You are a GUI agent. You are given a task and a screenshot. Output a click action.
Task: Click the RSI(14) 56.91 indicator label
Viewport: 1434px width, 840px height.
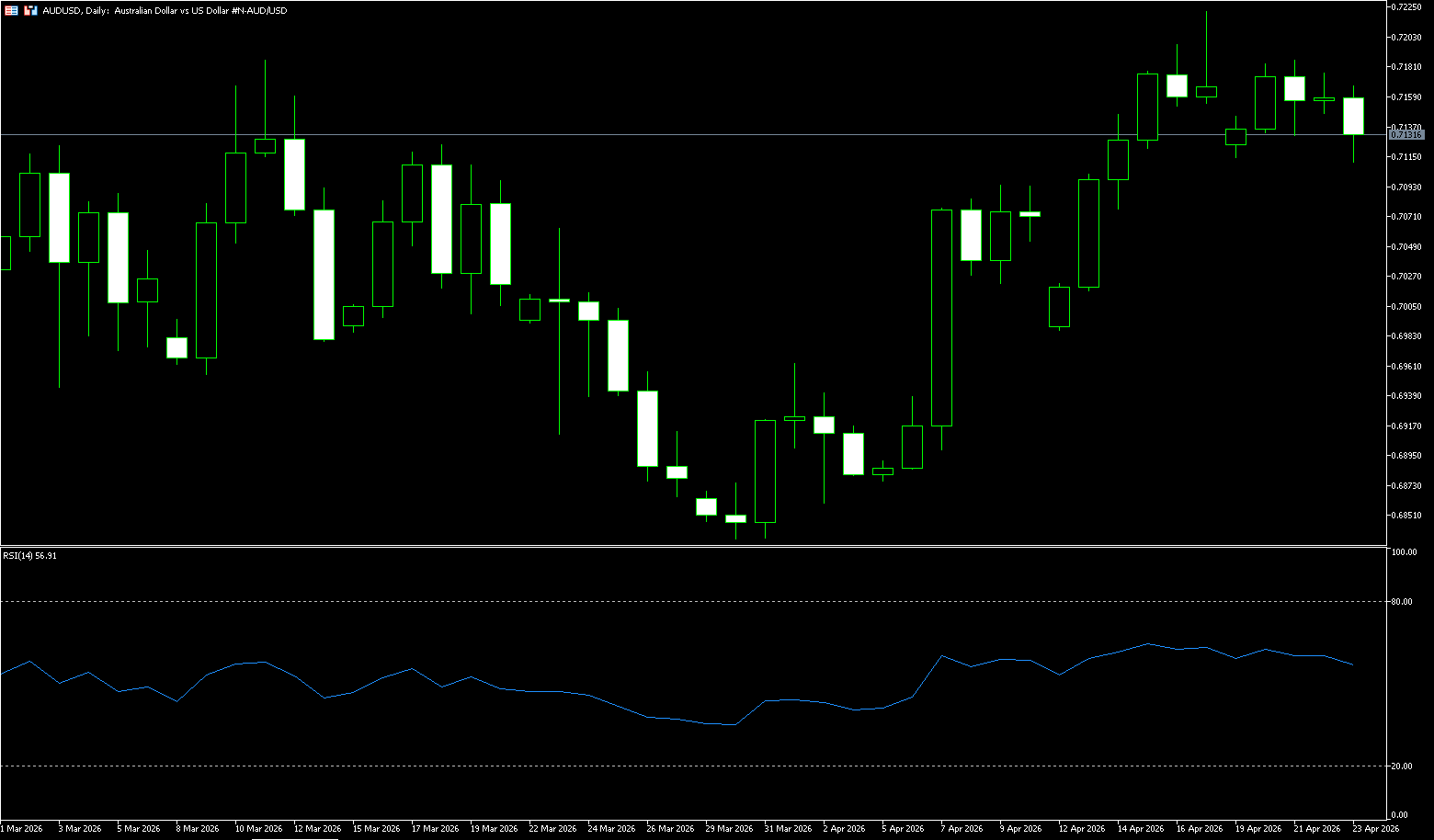(x=29, y=555)
